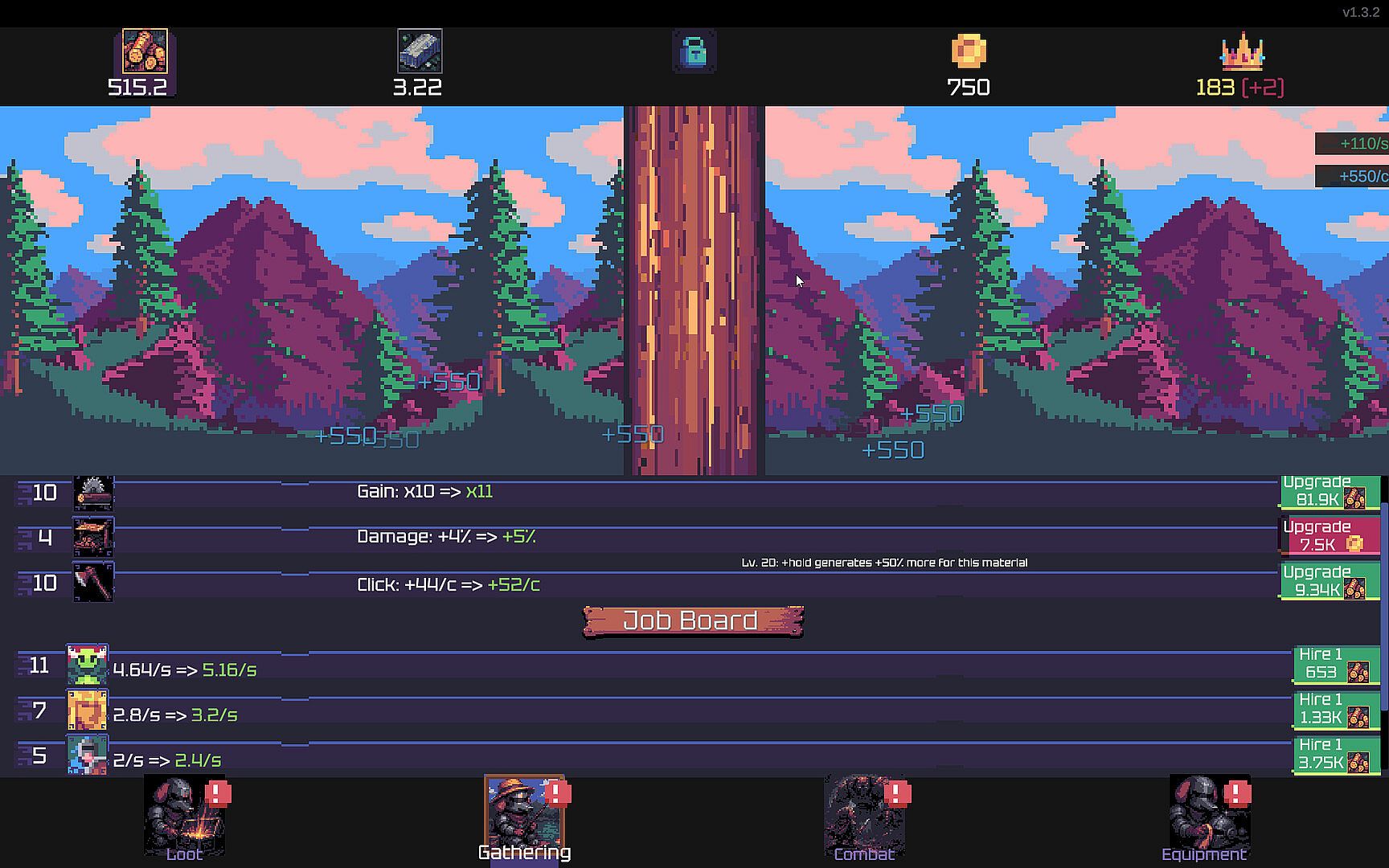This screenshot has height=868, width=1389.
Task: Open the Job Board
Action: (x=693, y=620)
